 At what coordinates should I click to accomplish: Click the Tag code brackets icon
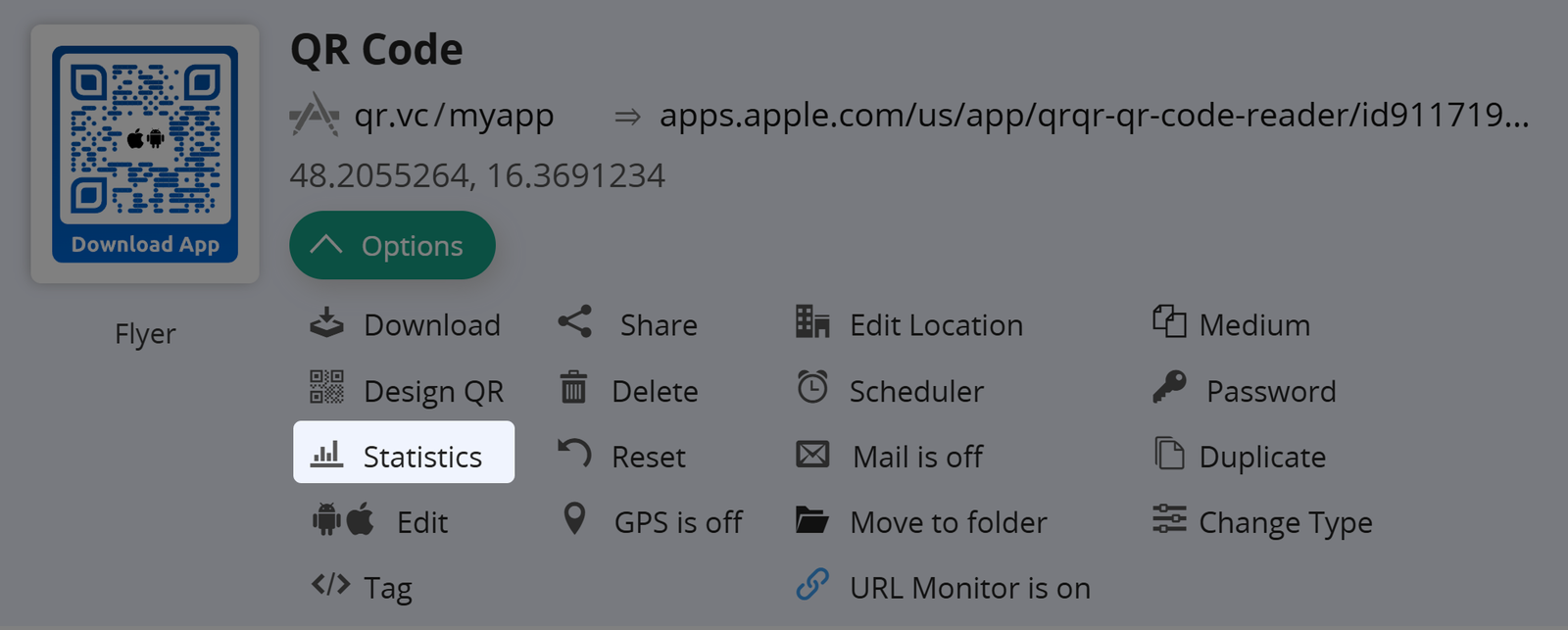click(330, 586)
